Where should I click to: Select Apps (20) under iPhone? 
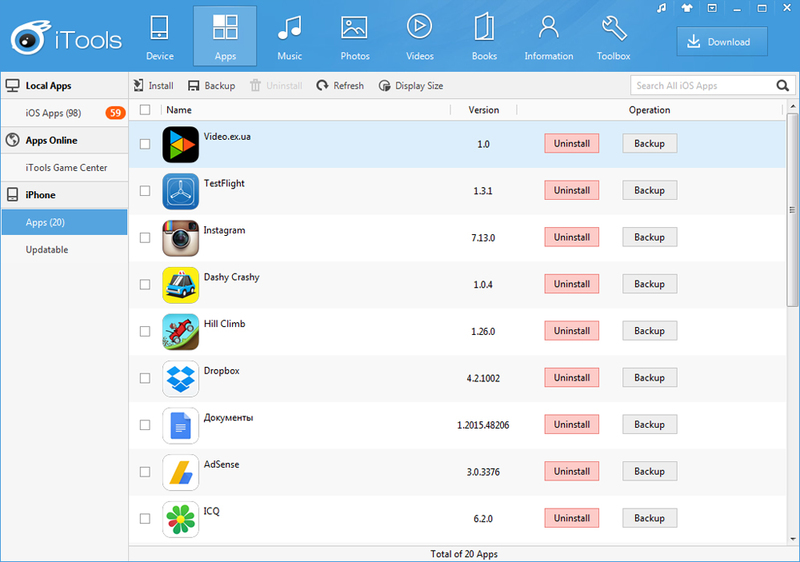coord(64,222)
